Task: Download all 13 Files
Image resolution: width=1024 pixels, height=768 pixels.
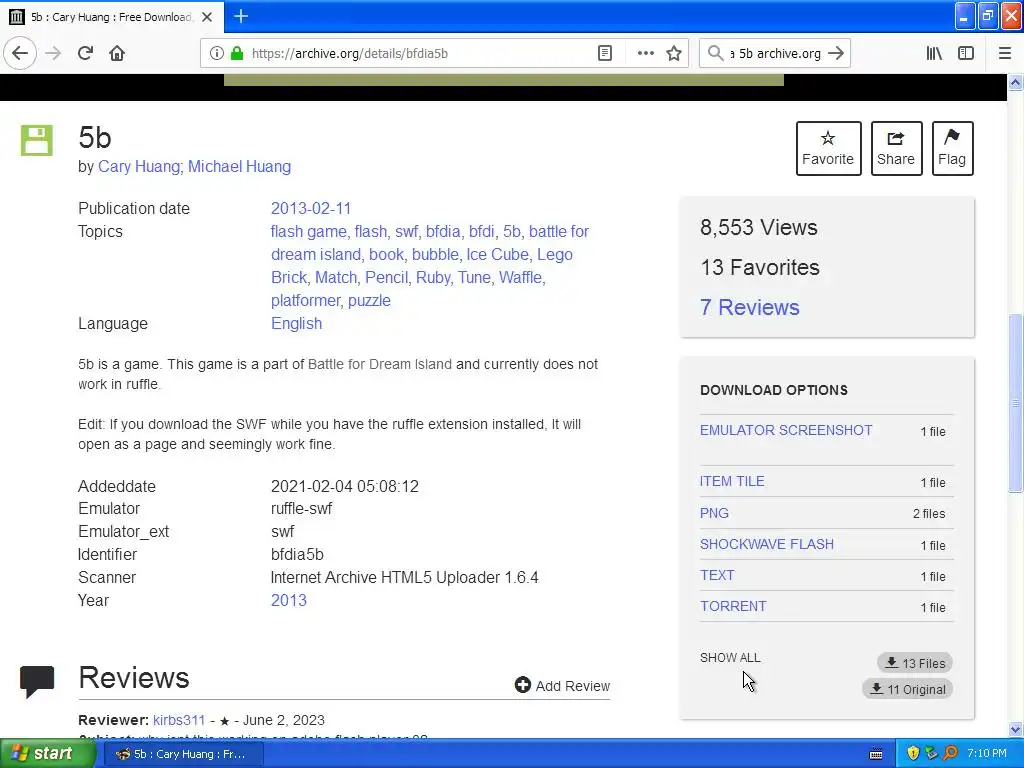Action: [x=915, y=663]
